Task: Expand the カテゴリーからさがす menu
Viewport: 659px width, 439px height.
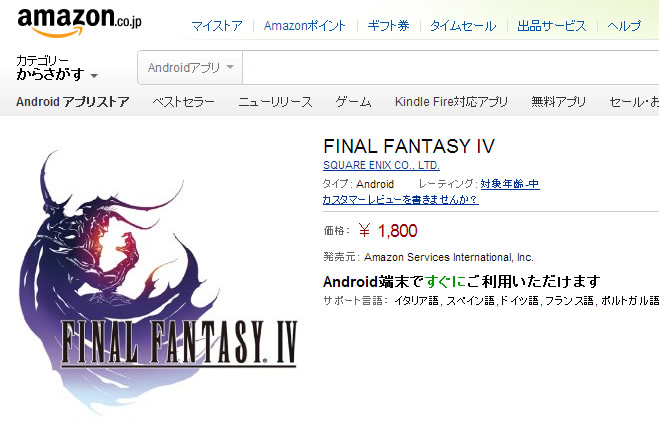Action: click(57, 68)
